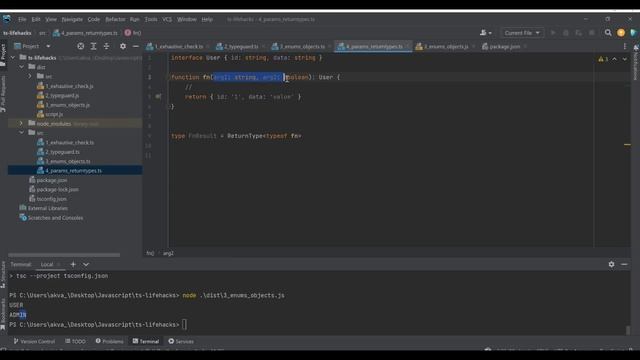Open terminal settings gear icon
This screenshot has width=640, height=360.
[611, 264]
